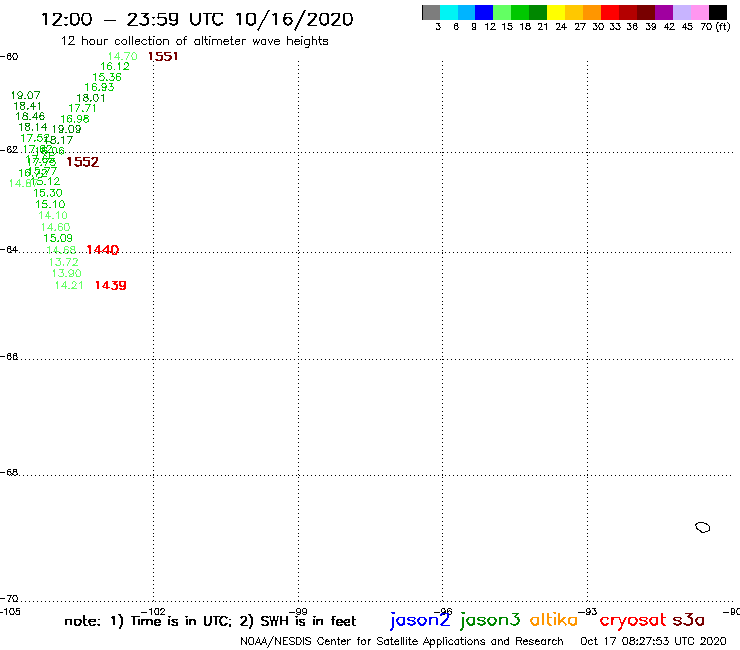Click the '1551' pass number label
The image size is (740, 650).
163,57
